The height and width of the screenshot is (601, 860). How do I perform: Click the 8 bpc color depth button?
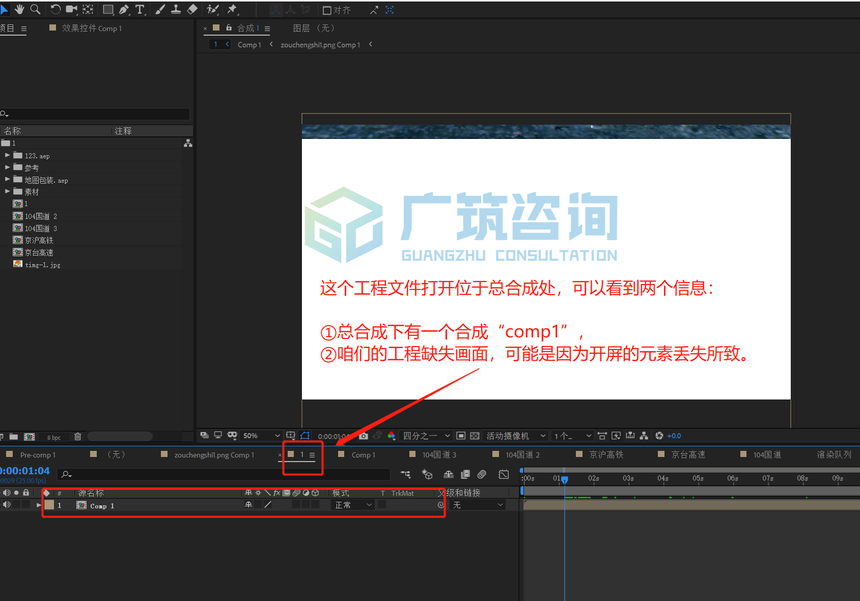point(54,437)
